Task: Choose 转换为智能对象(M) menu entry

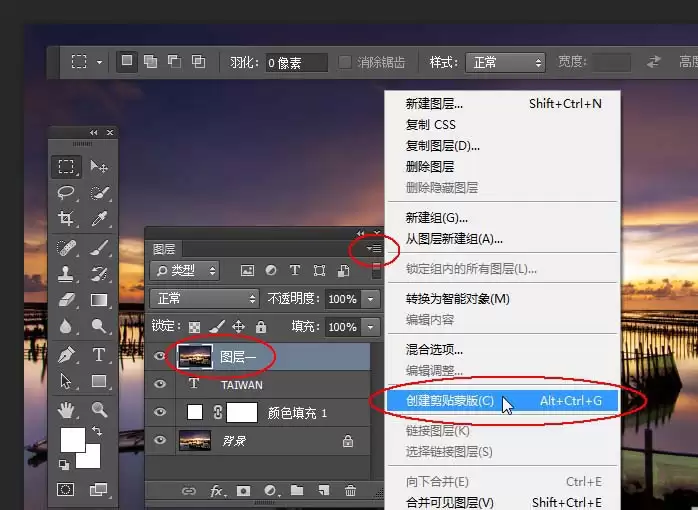Action: [458, 299]
